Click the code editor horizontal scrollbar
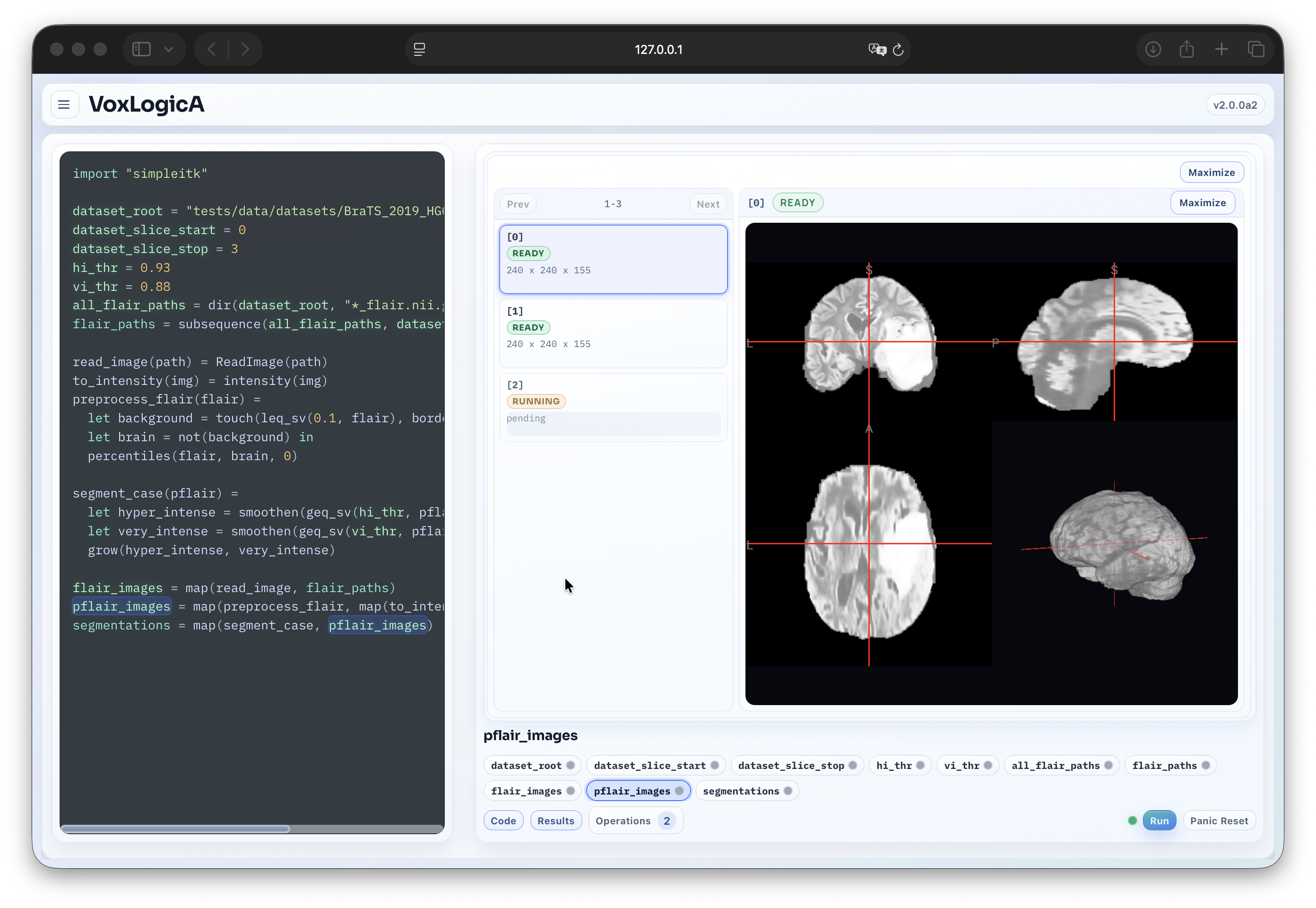 click(x=176, y=829)
